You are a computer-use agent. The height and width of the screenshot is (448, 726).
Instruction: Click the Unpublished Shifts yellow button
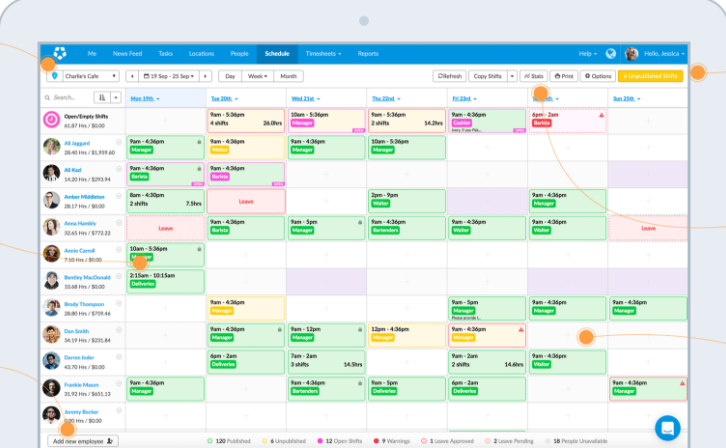pos(651,76)
